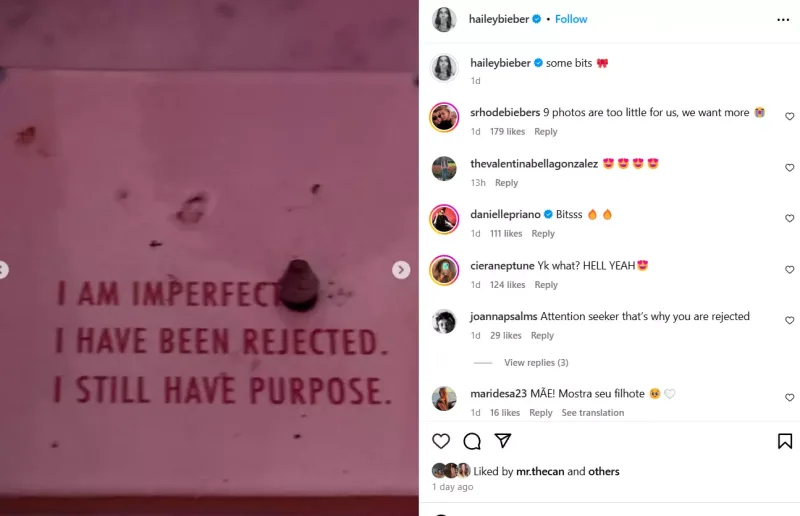Like the post with heart icon

[441, 441]
